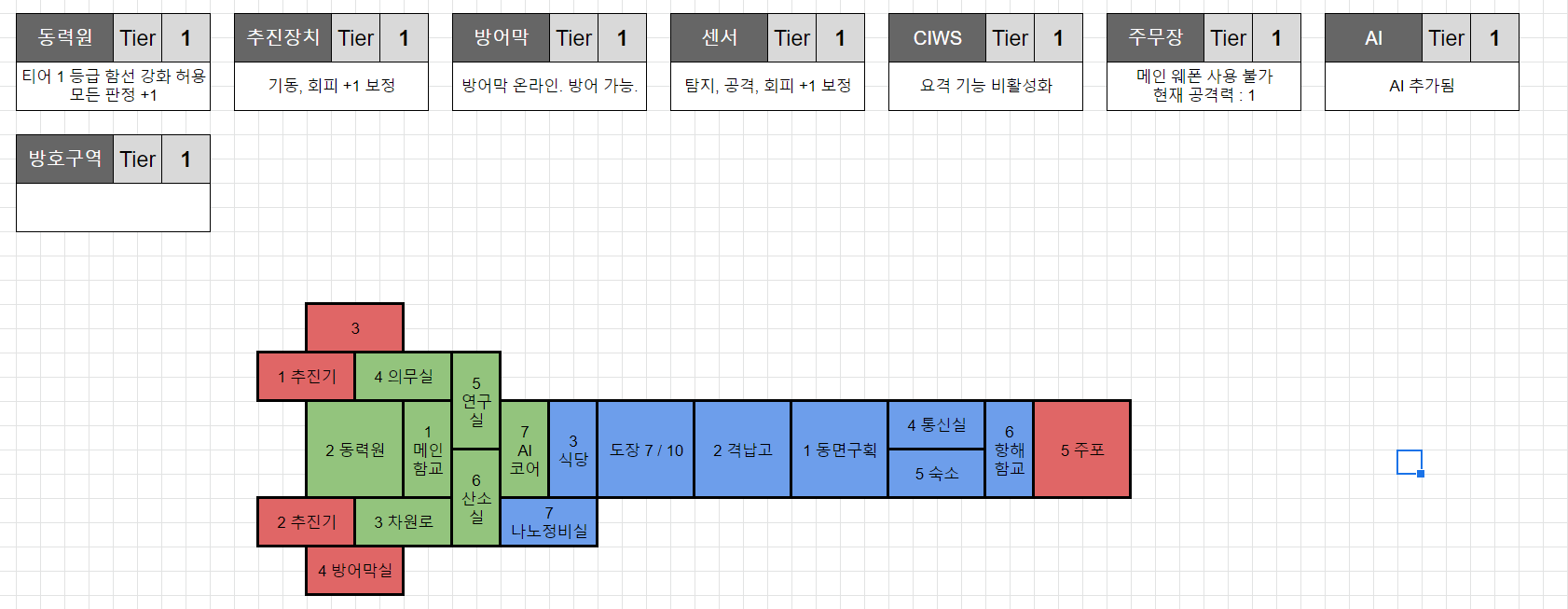Click the '탐지, 공격, 회피 +1 보정' cell
The image size is (1568, 609).
click(767, 86)
